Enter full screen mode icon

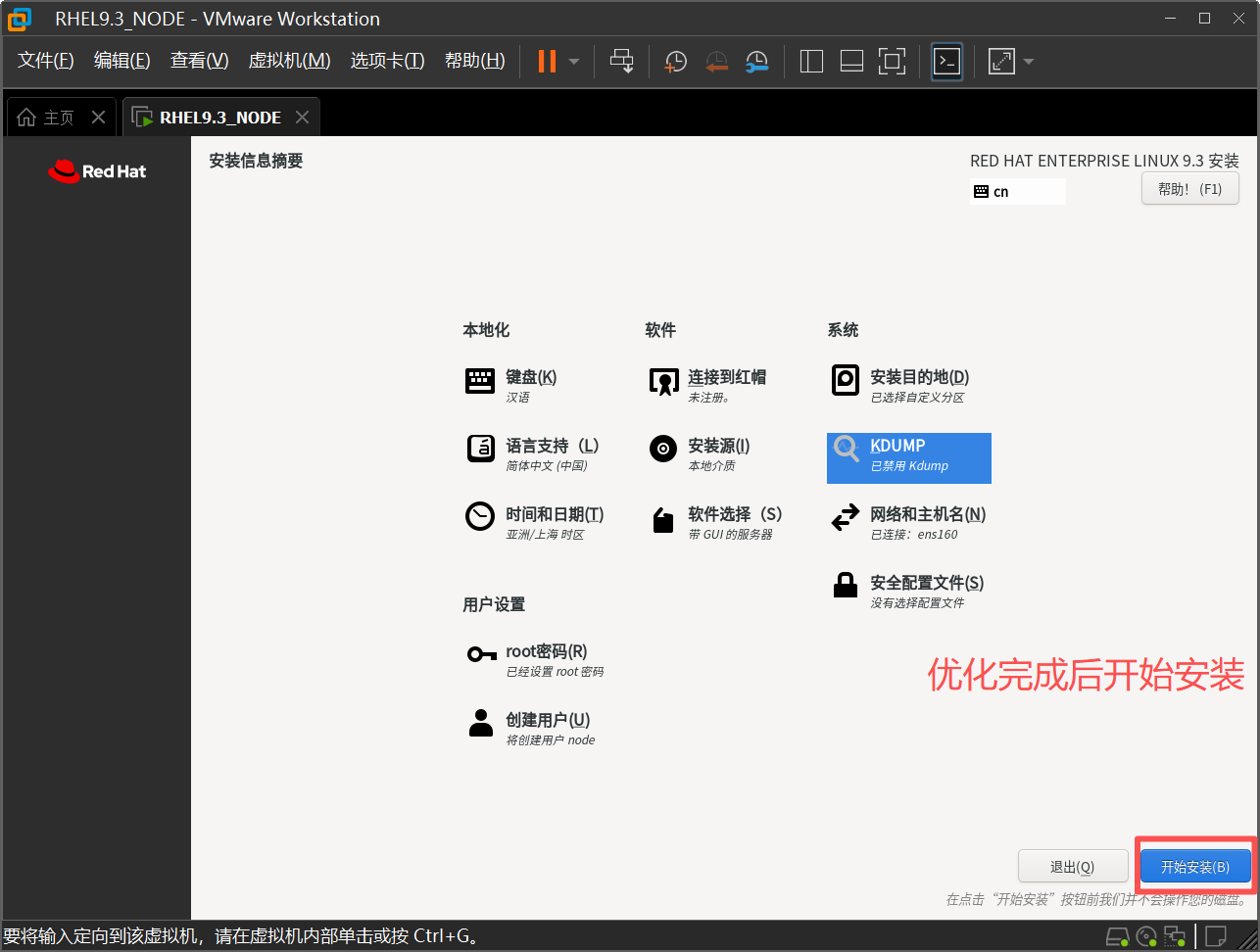click(892, 62)
